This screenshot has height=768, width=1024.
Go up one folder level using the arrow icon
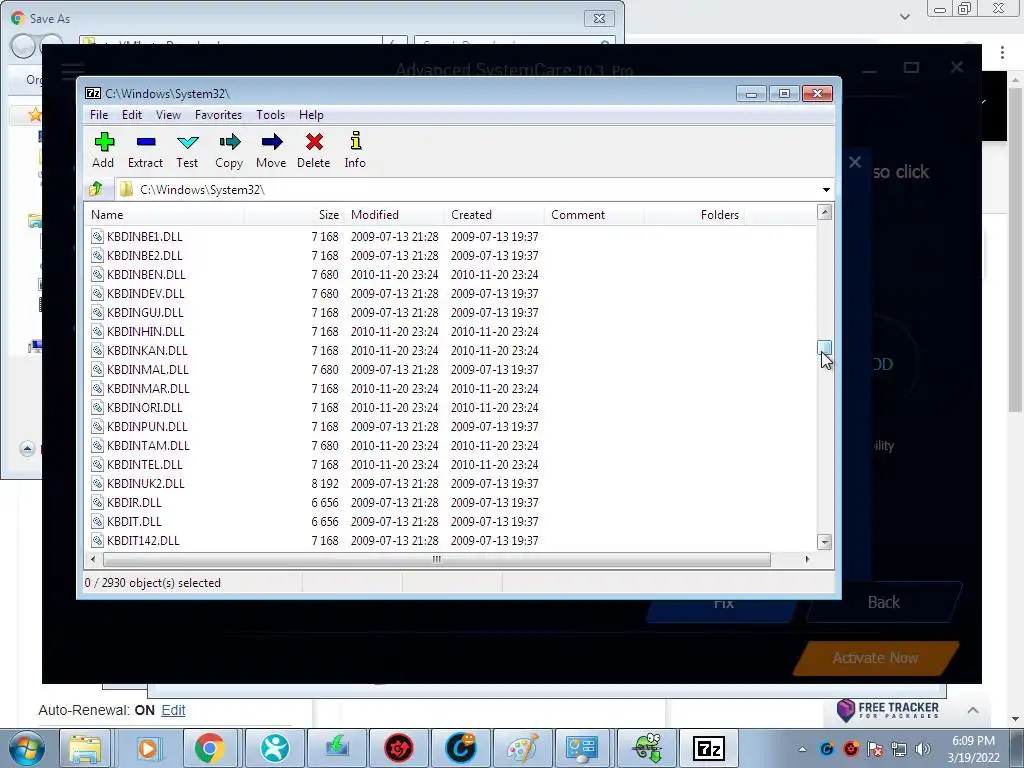96,189
